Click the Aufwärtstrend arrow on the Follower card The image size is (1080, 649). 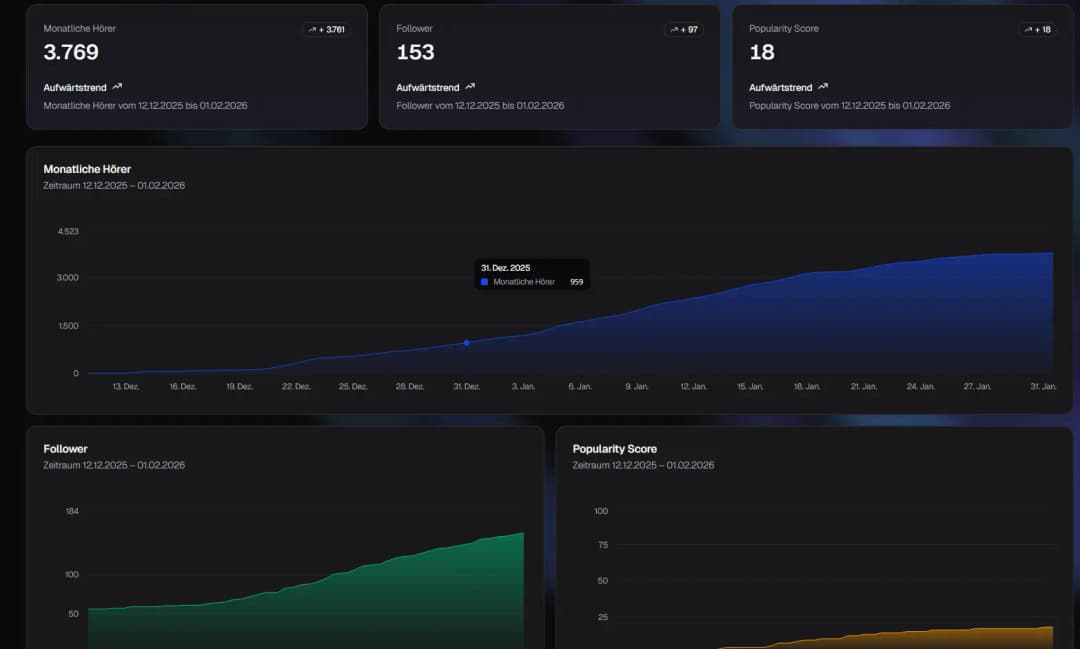469,87
